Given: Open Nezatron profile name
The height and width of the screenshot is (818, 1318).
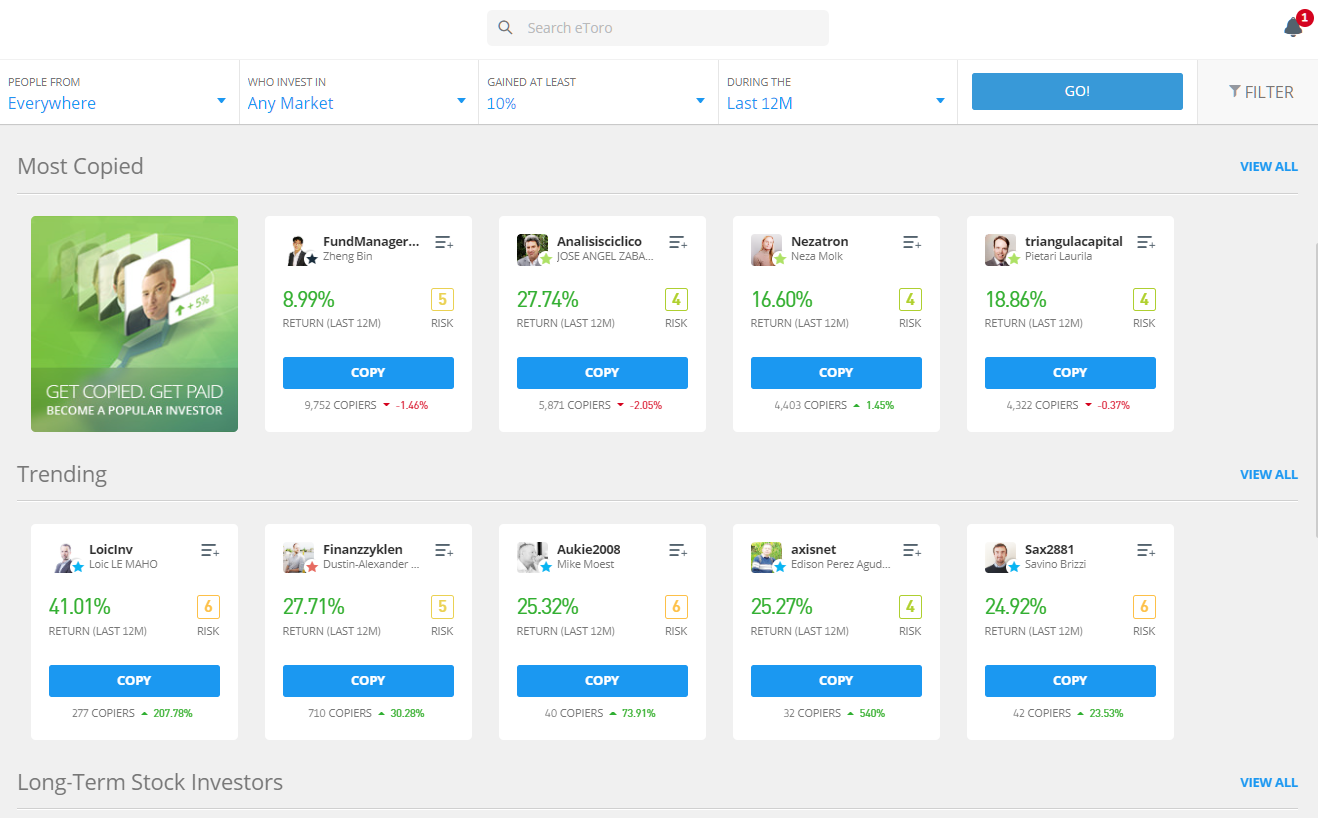Looking at the screenshot, I should pyautogui.click(x=819, y=242).
